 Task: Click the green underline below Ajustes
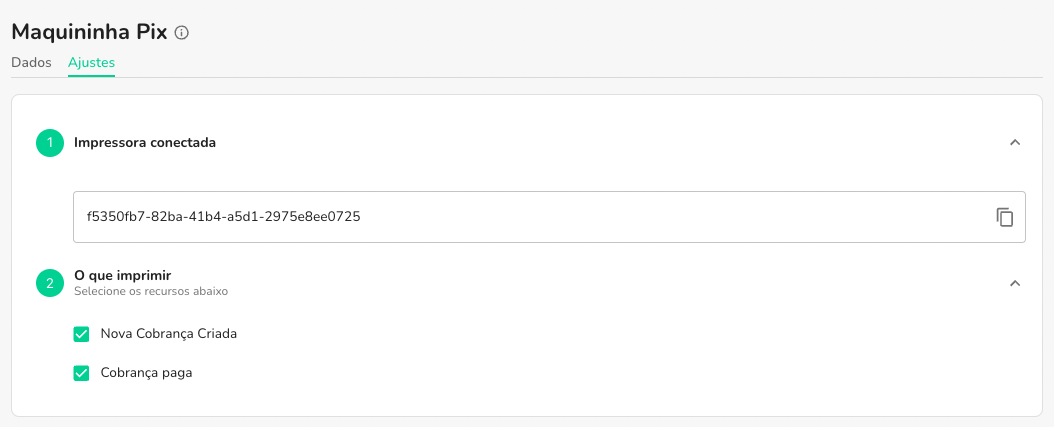(91, 75)
